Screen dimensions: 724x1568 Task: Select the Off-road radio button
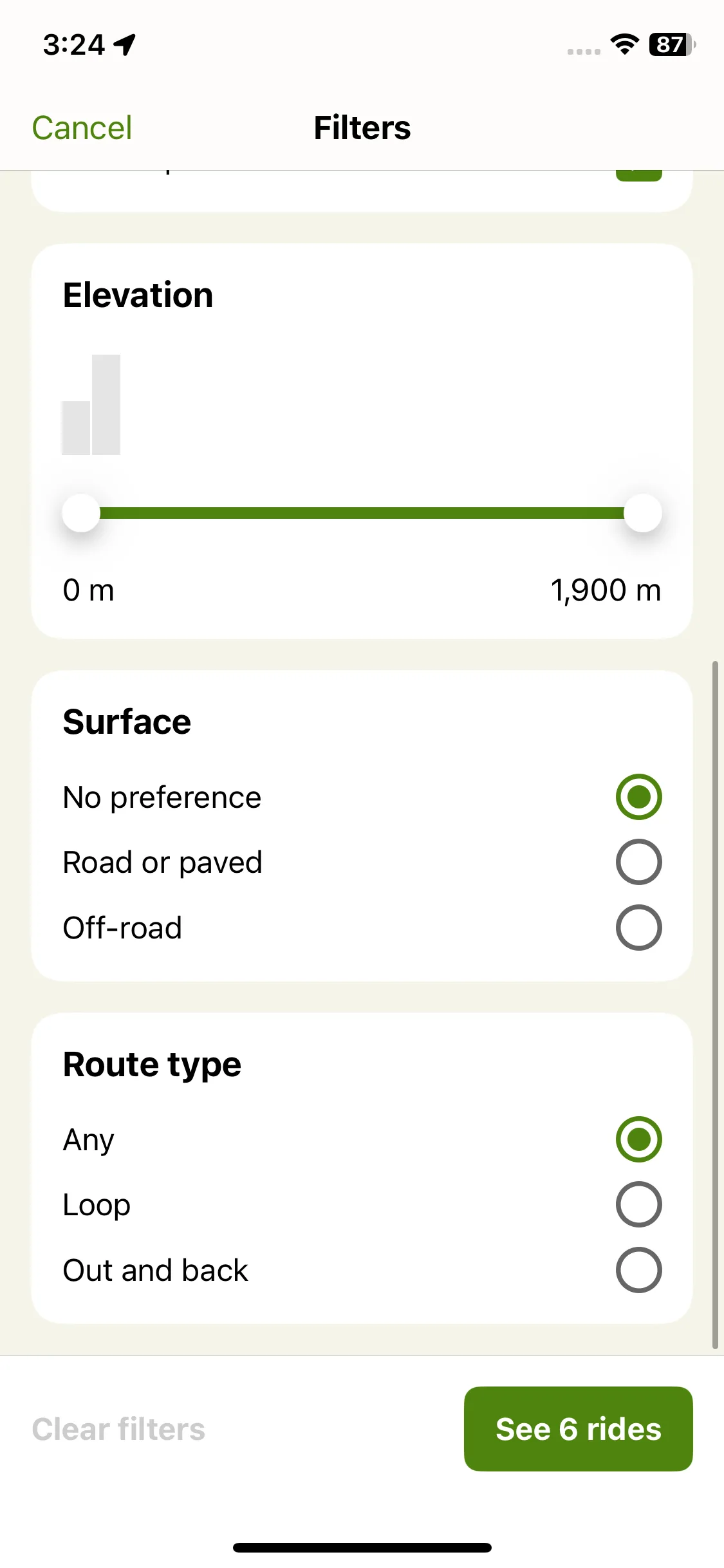[638, 928]
